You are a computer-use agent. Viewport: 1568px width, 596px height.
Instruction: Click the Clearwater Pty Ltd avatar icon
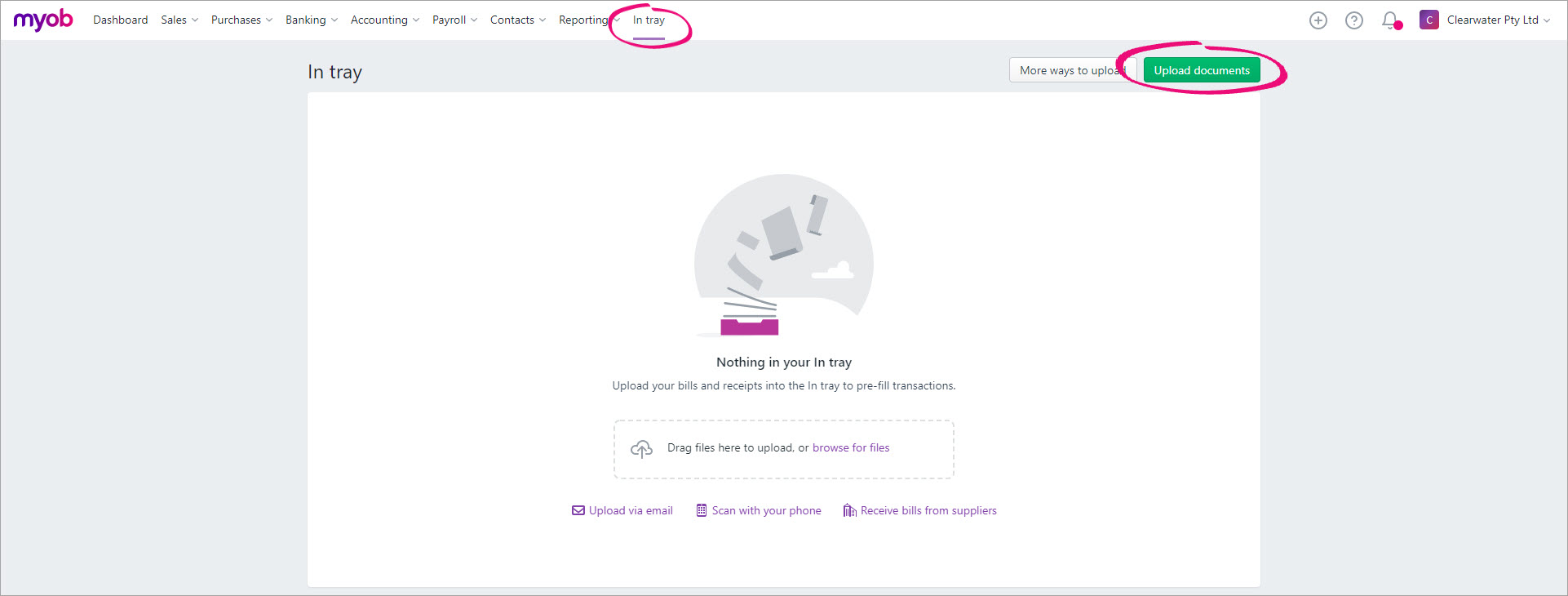(x=1428, y=20)
